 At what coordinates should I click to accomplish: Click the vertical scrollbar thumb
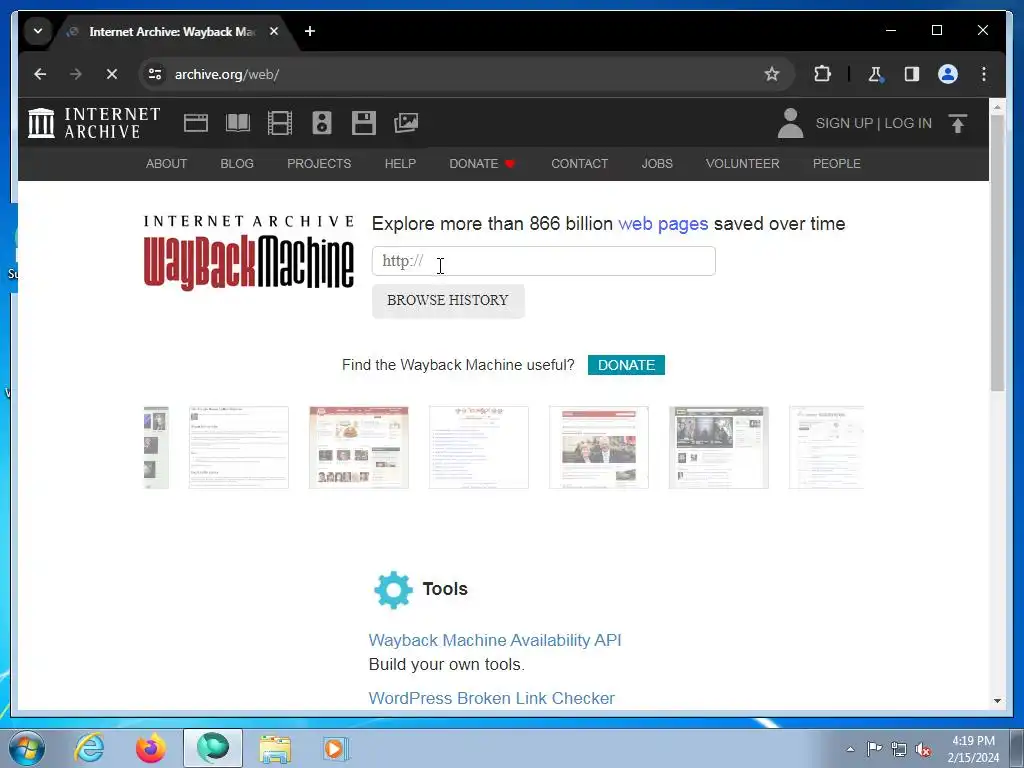pyautogui.click(x=997, y=253)
